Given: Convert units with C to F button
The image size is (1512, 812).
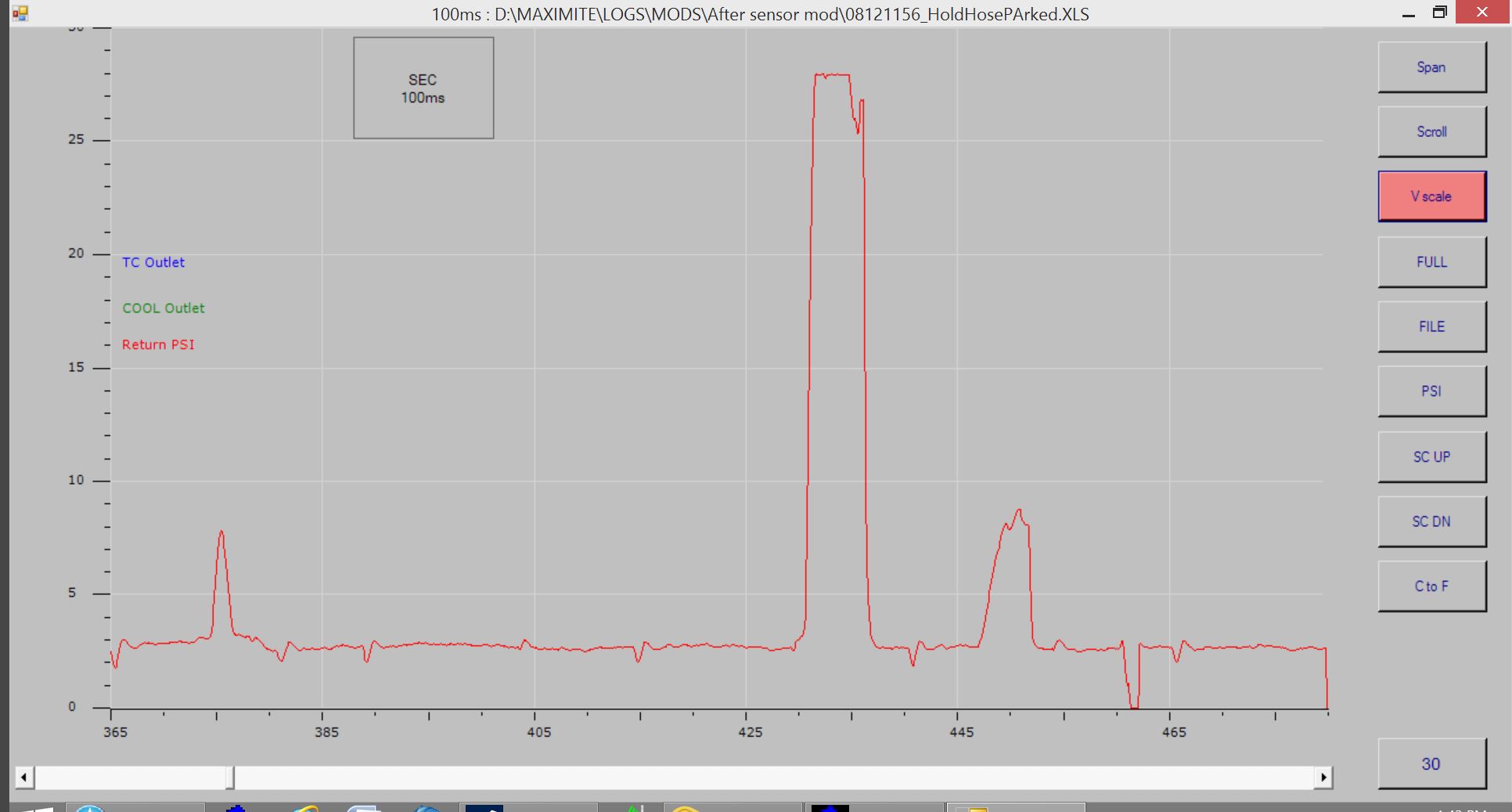Looking at the screenshot, I should pos(1431,586).
